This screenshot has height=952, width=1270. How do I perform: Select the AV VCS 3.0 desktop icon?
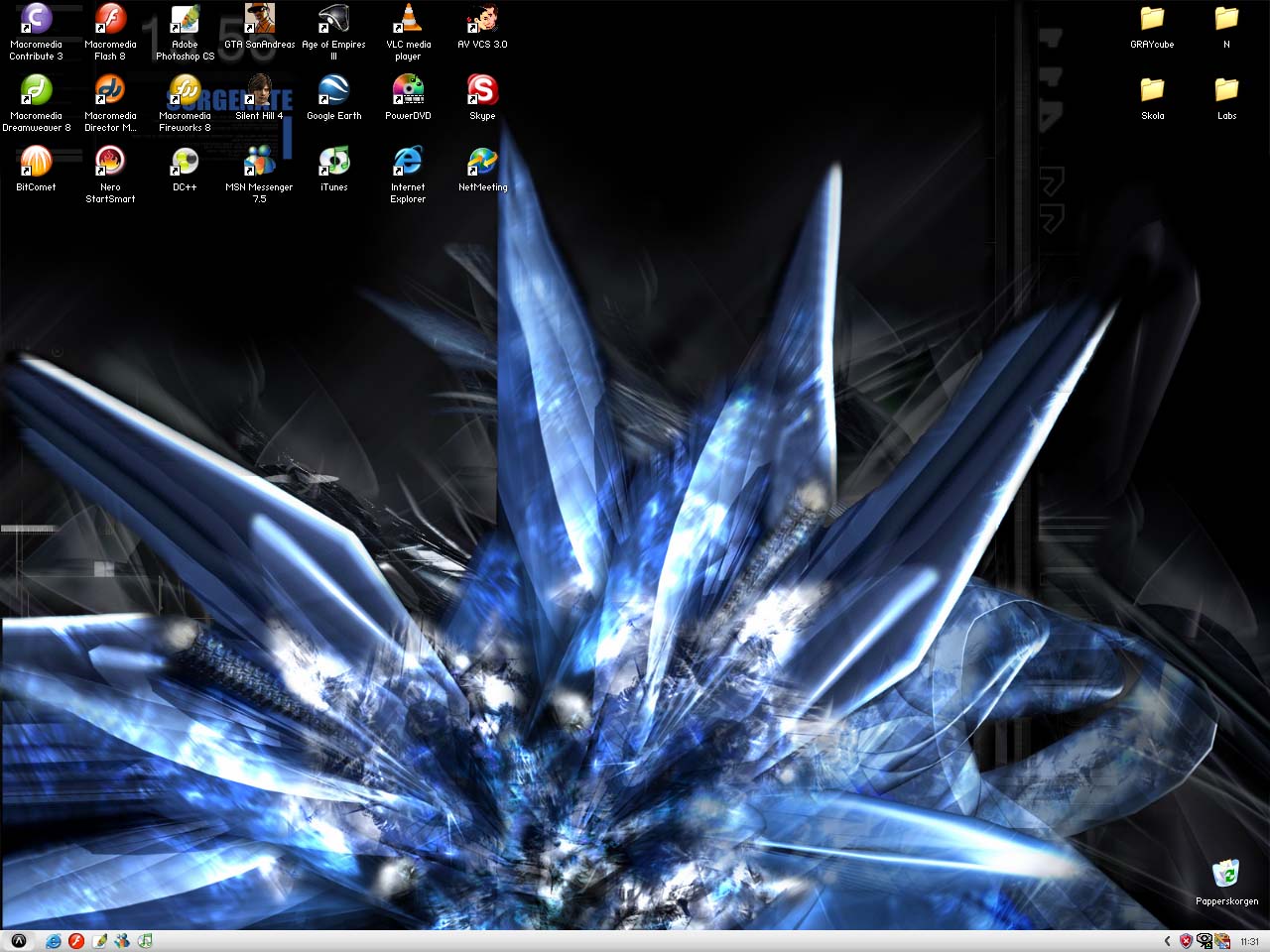coord(482,27)
